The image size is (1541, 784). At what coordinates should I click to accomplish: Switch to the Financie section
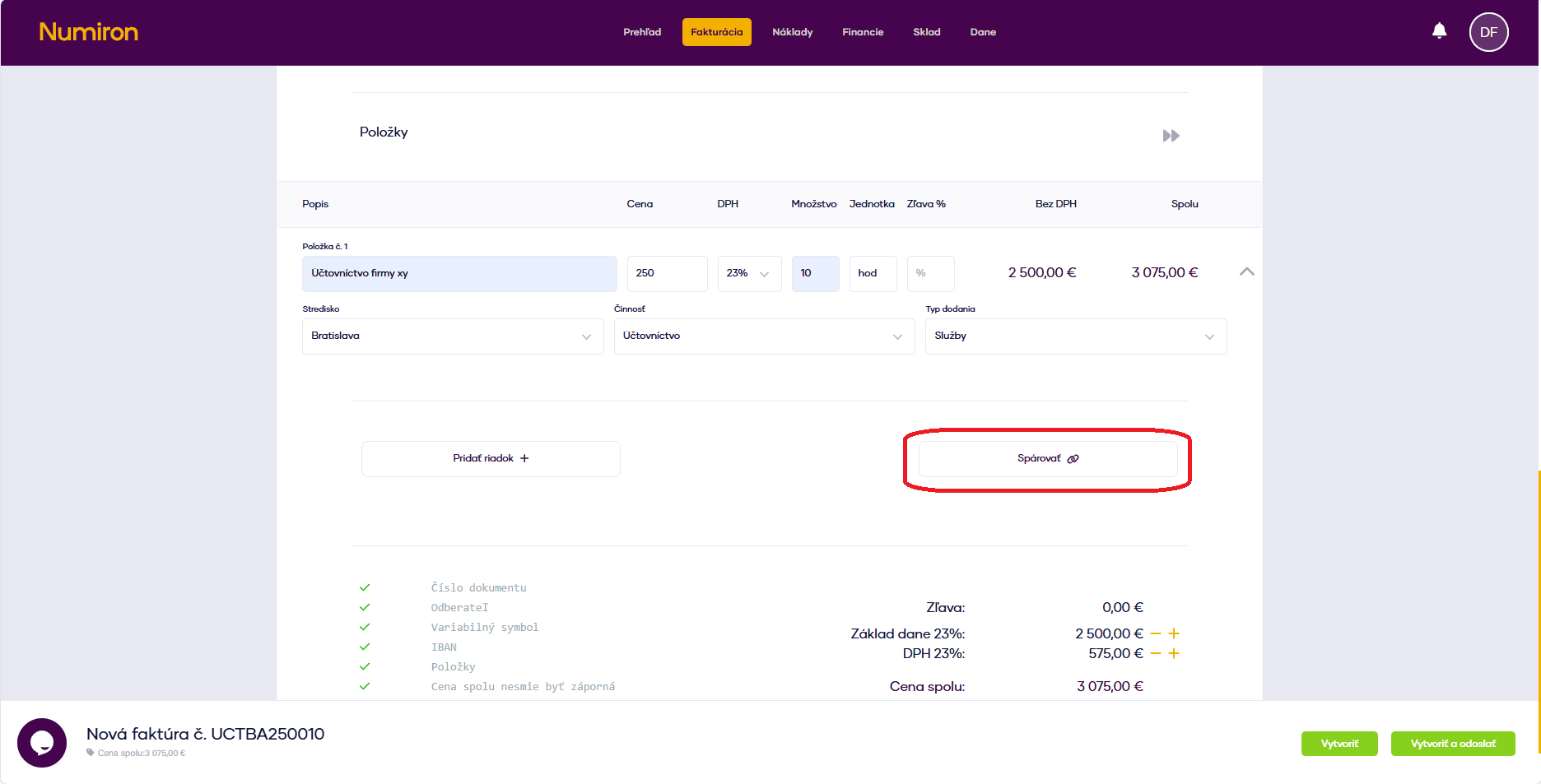[x=862, y=32]
